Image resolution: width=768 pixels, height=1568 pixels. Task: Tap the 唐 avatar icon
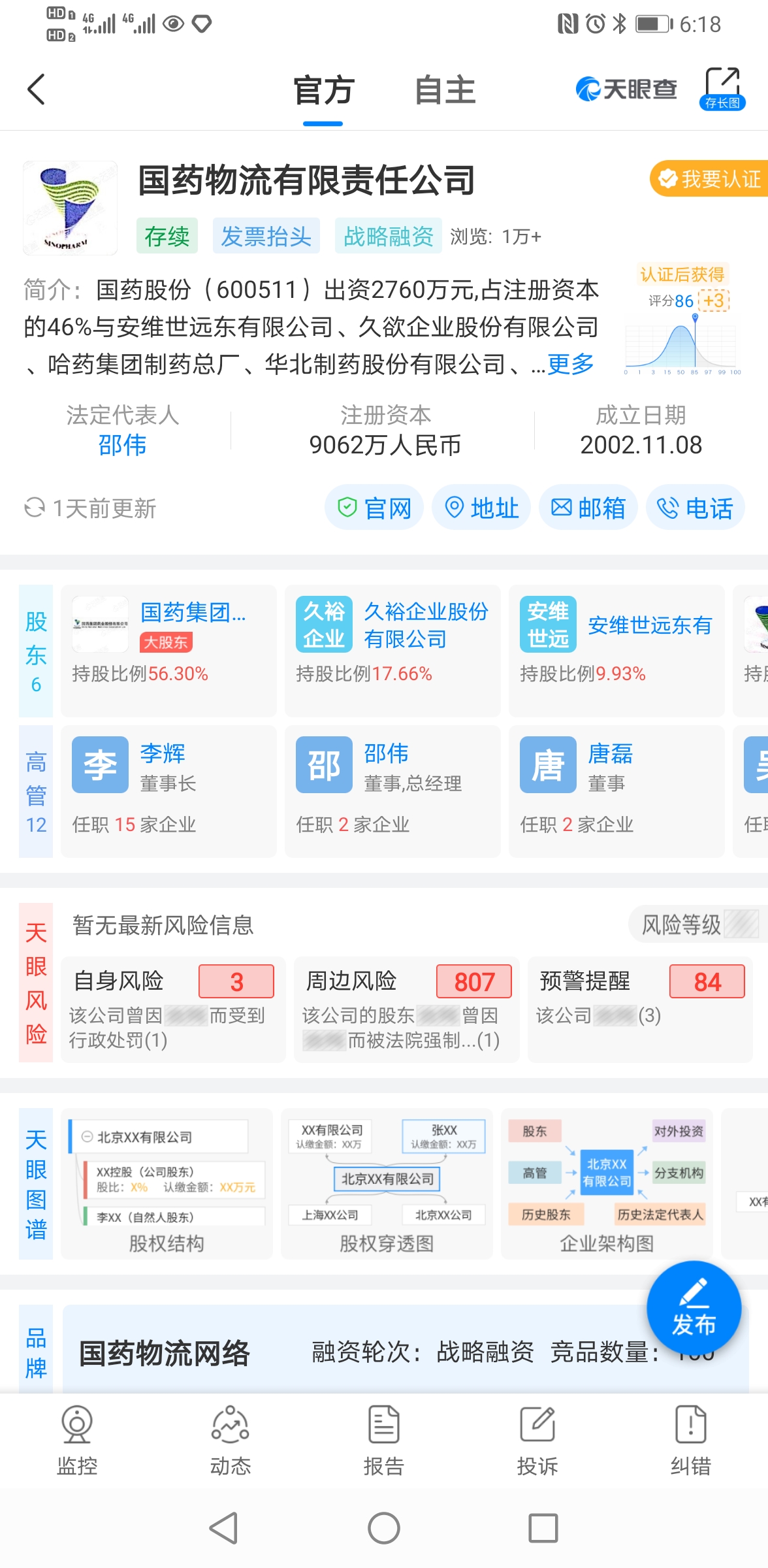click(x=548, y=764)
